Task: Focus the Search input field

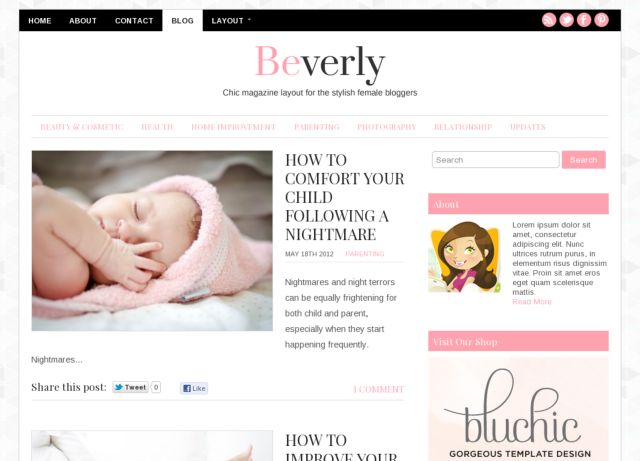Action: pos(496,160)
